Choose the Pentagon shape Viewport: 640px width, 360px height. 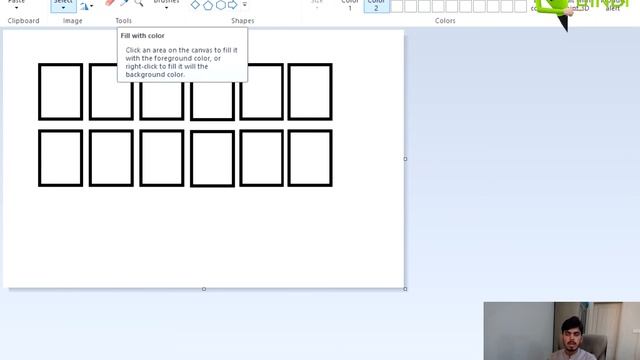click(x=208, y=5)
